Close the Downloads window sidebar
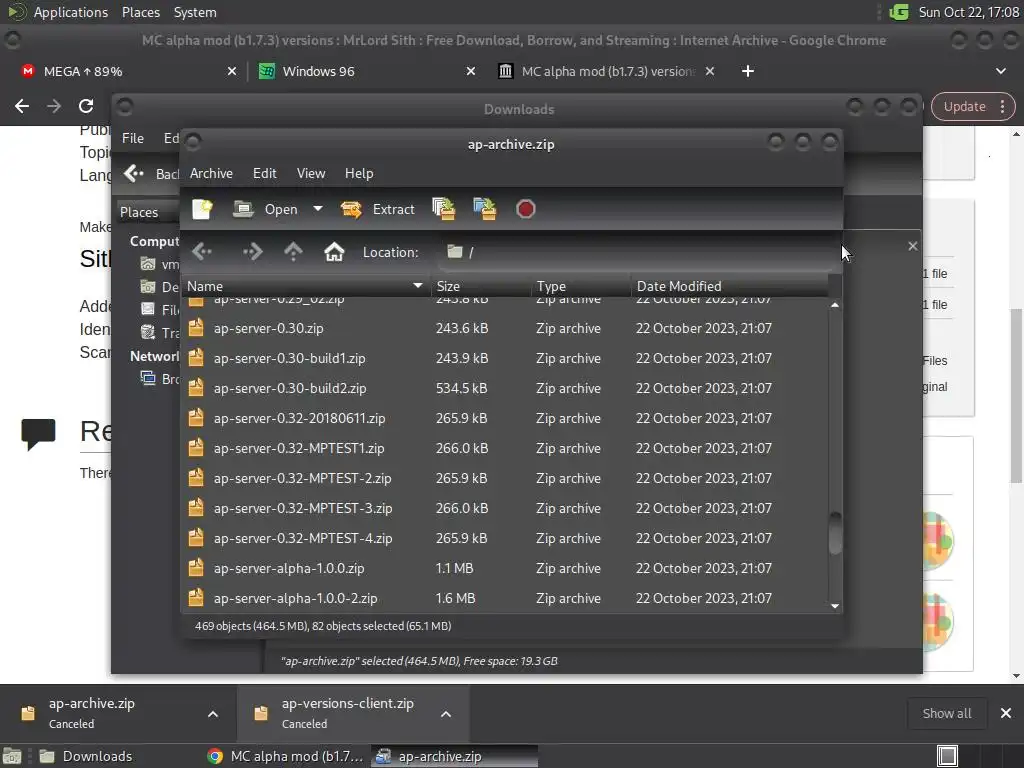Viewport: 1024px width, 768px height. pyautogui.click(x=913, y=246)
